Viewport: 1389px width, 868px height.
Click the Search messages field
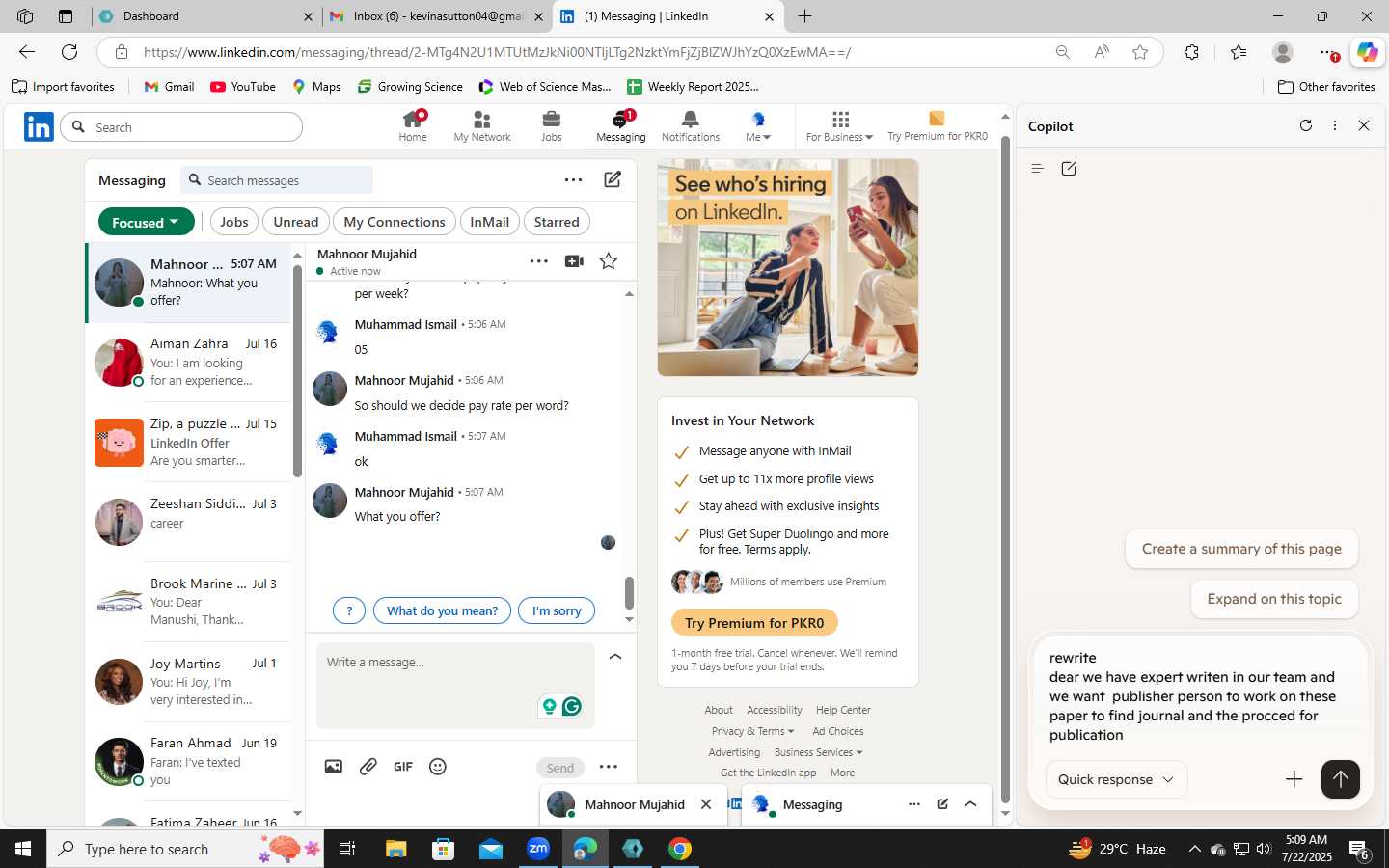pos(276,180)
